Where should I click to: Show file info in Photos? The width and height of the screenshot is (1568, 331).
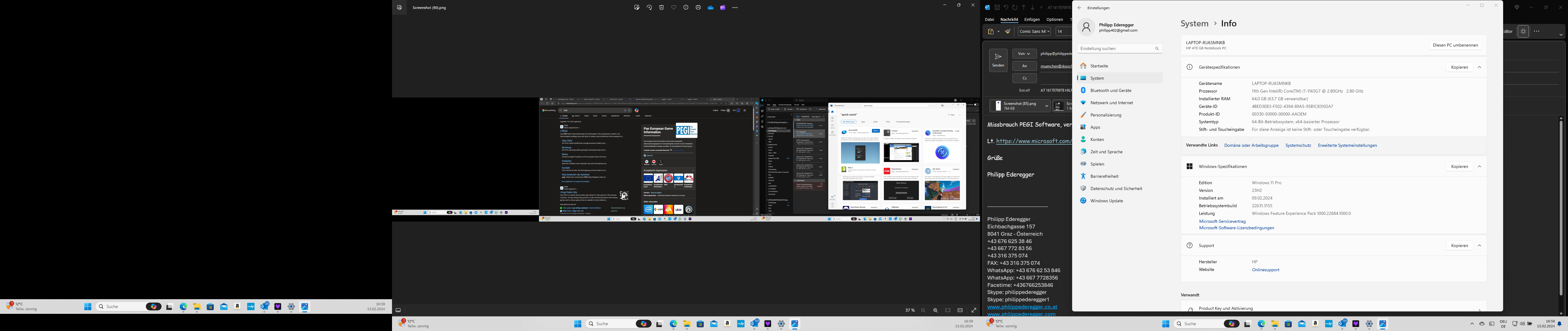tap(686, 7)
